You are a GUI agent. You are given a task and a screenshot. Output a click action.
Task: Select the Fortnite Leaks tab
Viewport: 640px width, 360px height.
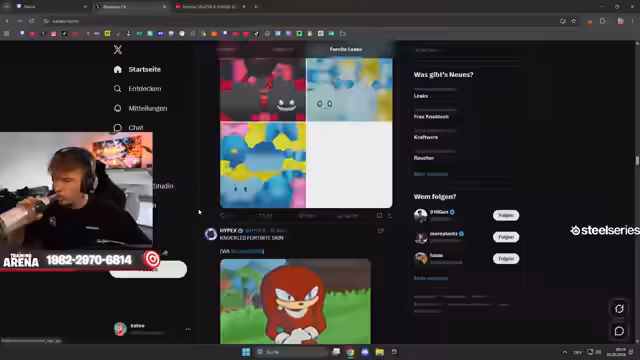pos(346,49)
